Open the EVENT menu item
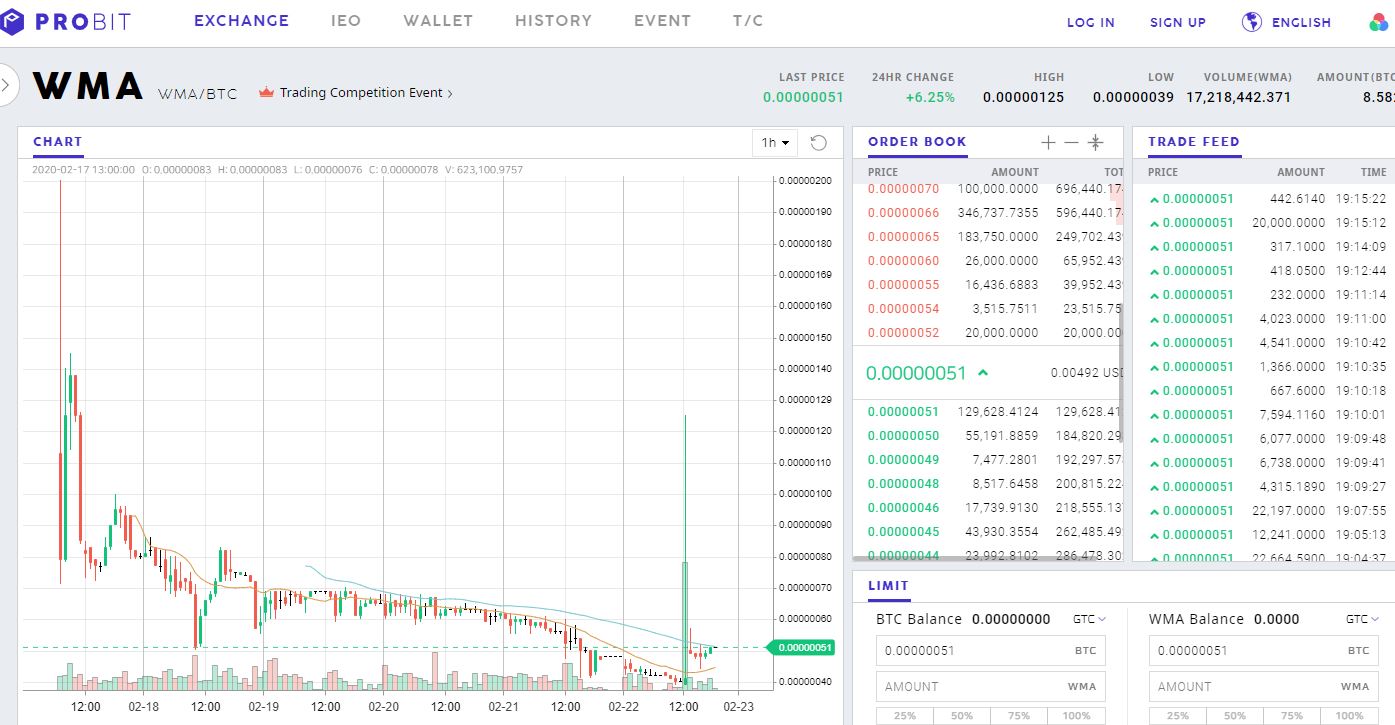Image resolution: width=1395 pixels, height=725 pixels. pyautogui.click(x=662, y=20)
